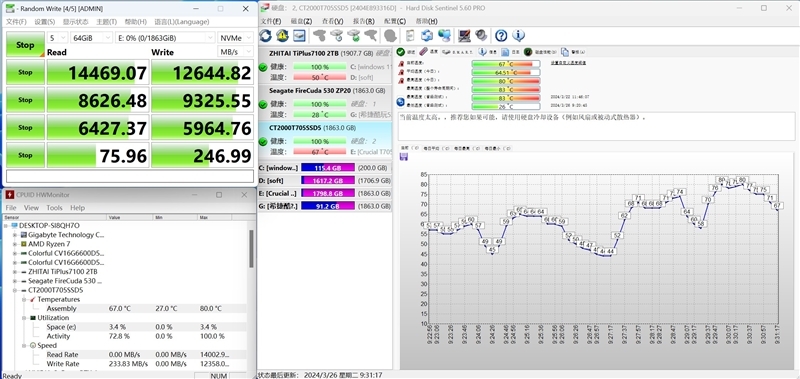Open the overview tab with green checkmark
The image size is (800, 379).
[x=405, y=52]
